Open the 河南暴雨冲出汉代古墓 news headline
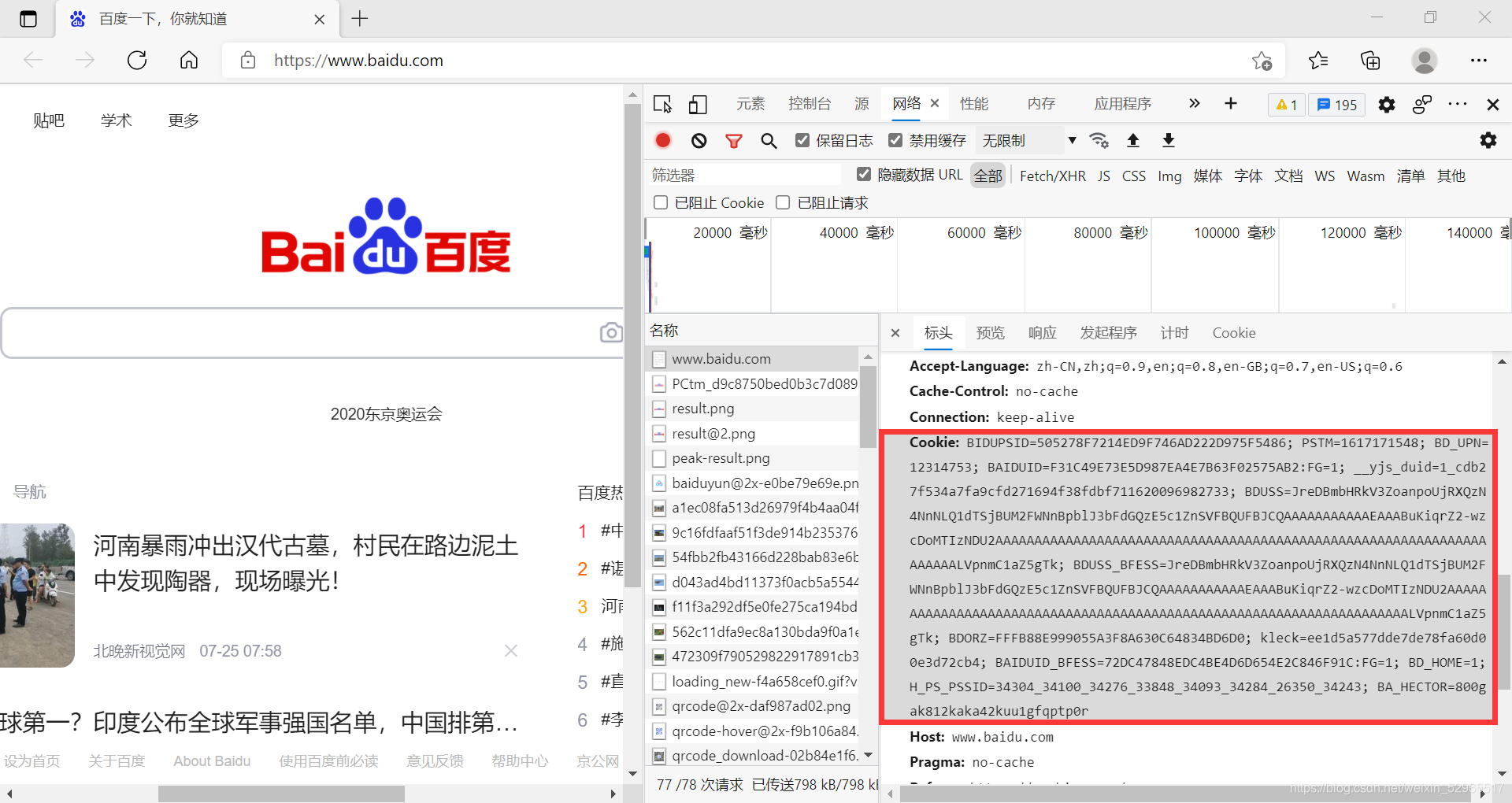 [x=306, y=563]
